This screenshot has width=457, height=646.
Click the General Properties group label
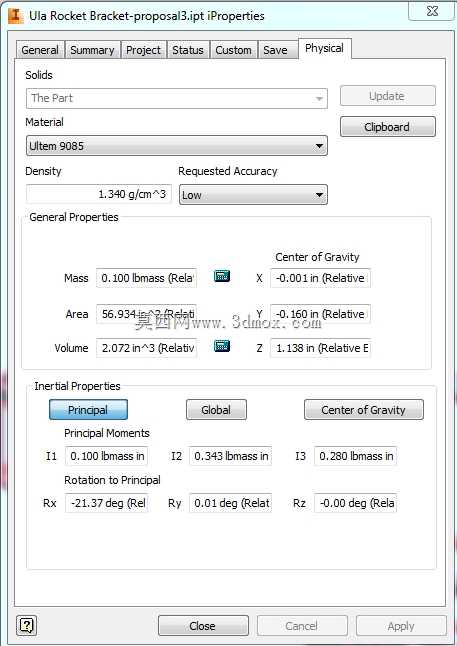[74, 217]
